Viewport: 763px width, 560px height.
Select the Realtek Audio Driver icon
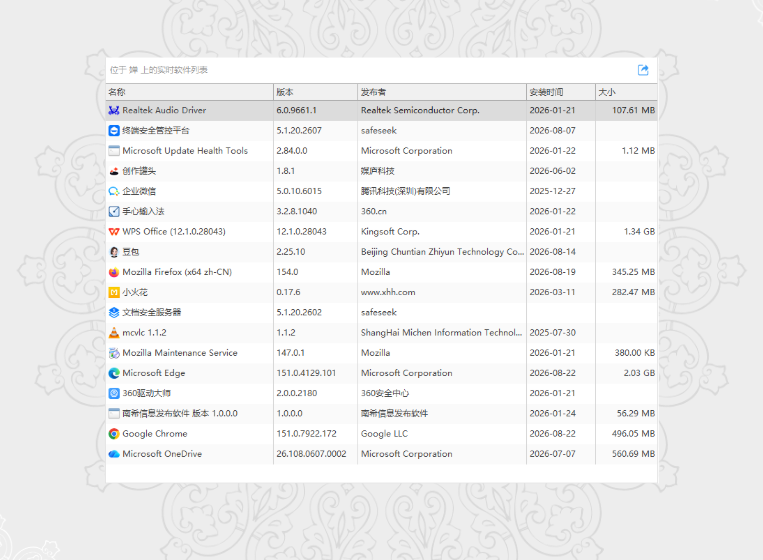(x=114, y=110)
